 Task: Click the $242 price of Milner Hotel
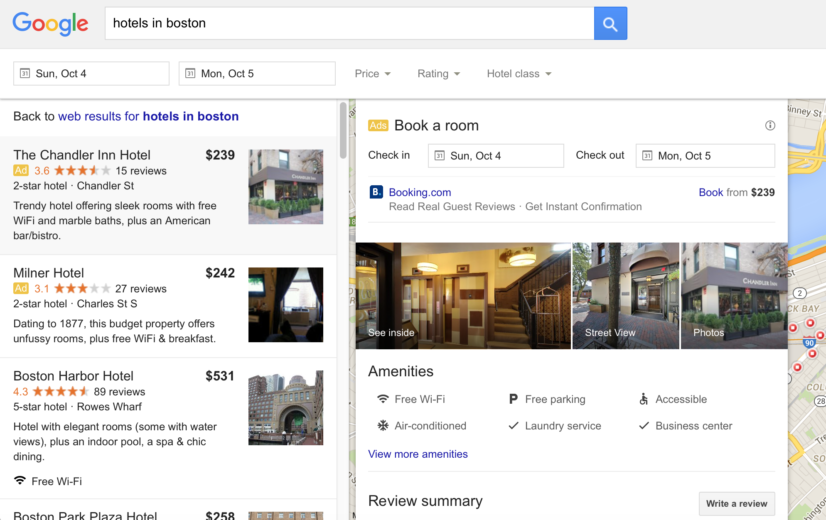coord(220,273)
